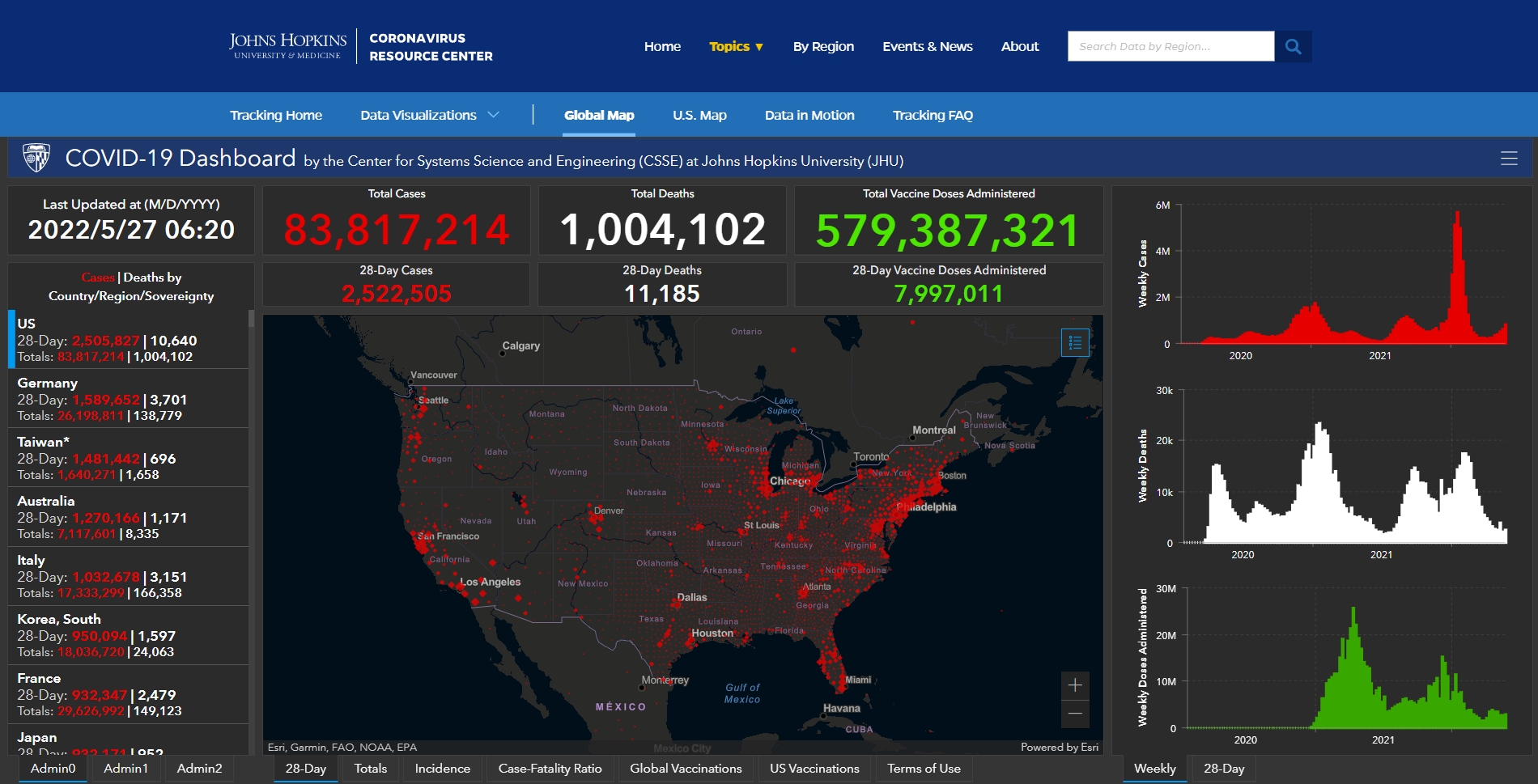This screenshot has height=784, width=1538.
Task: Select the Incidence map tab
Action: [442, 769]
